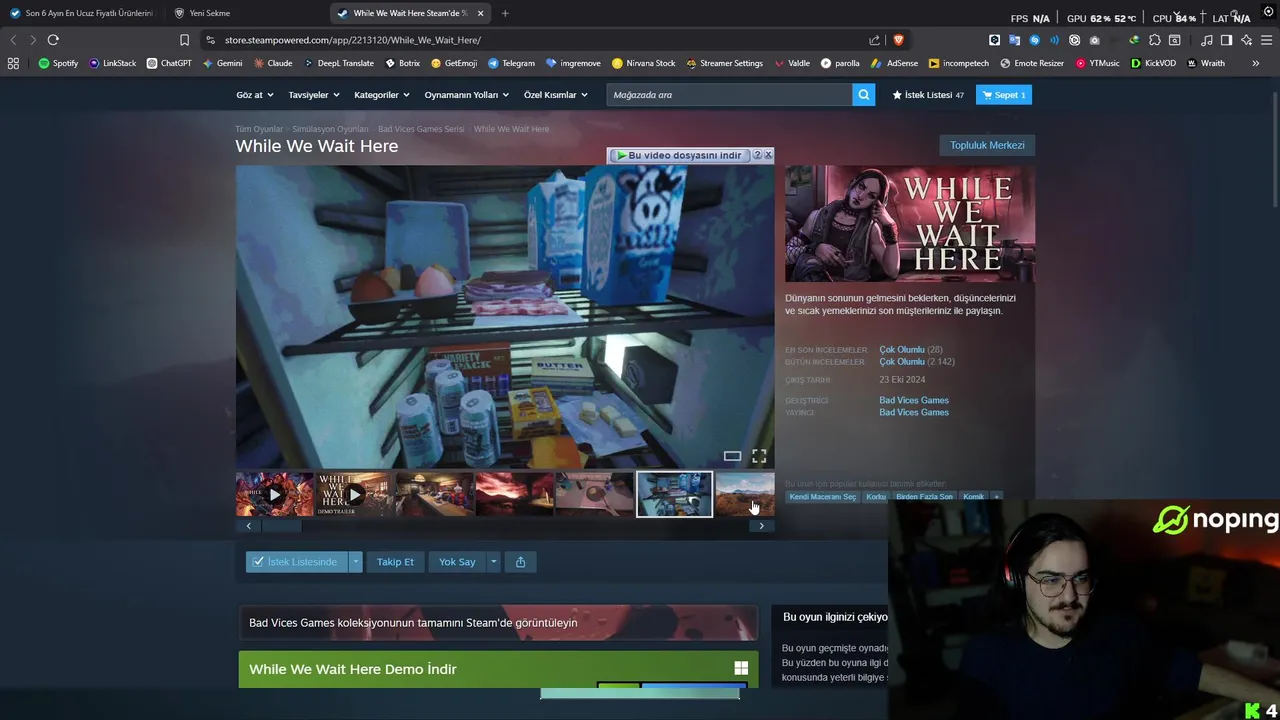Open the Leo AI sparkle icon
The width and height of the screenshot is (1280, 720).
pyautogui.click(x=1246, y=40)
